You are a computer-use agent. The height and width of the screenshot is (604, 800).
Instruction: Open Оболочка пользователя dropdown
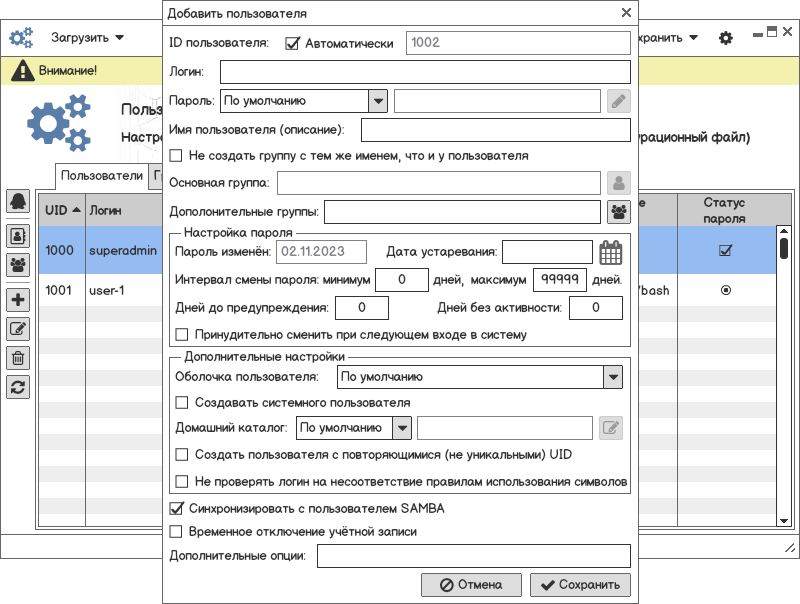point(613,377)
